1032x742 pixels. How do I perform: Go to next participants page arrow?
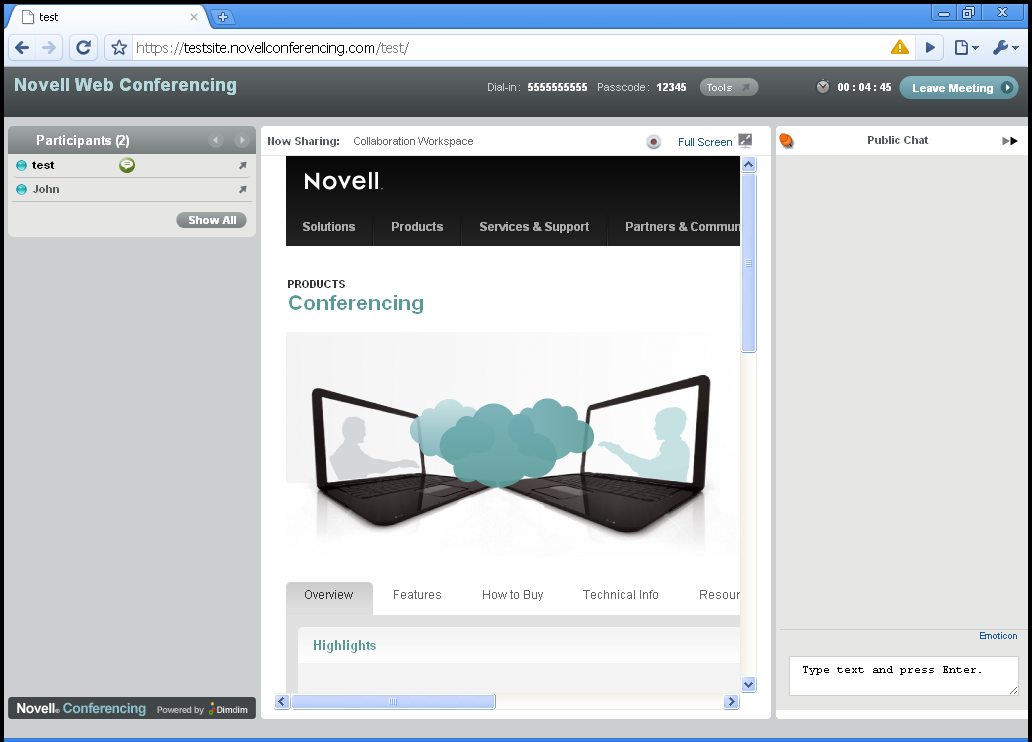coord(242,140)
